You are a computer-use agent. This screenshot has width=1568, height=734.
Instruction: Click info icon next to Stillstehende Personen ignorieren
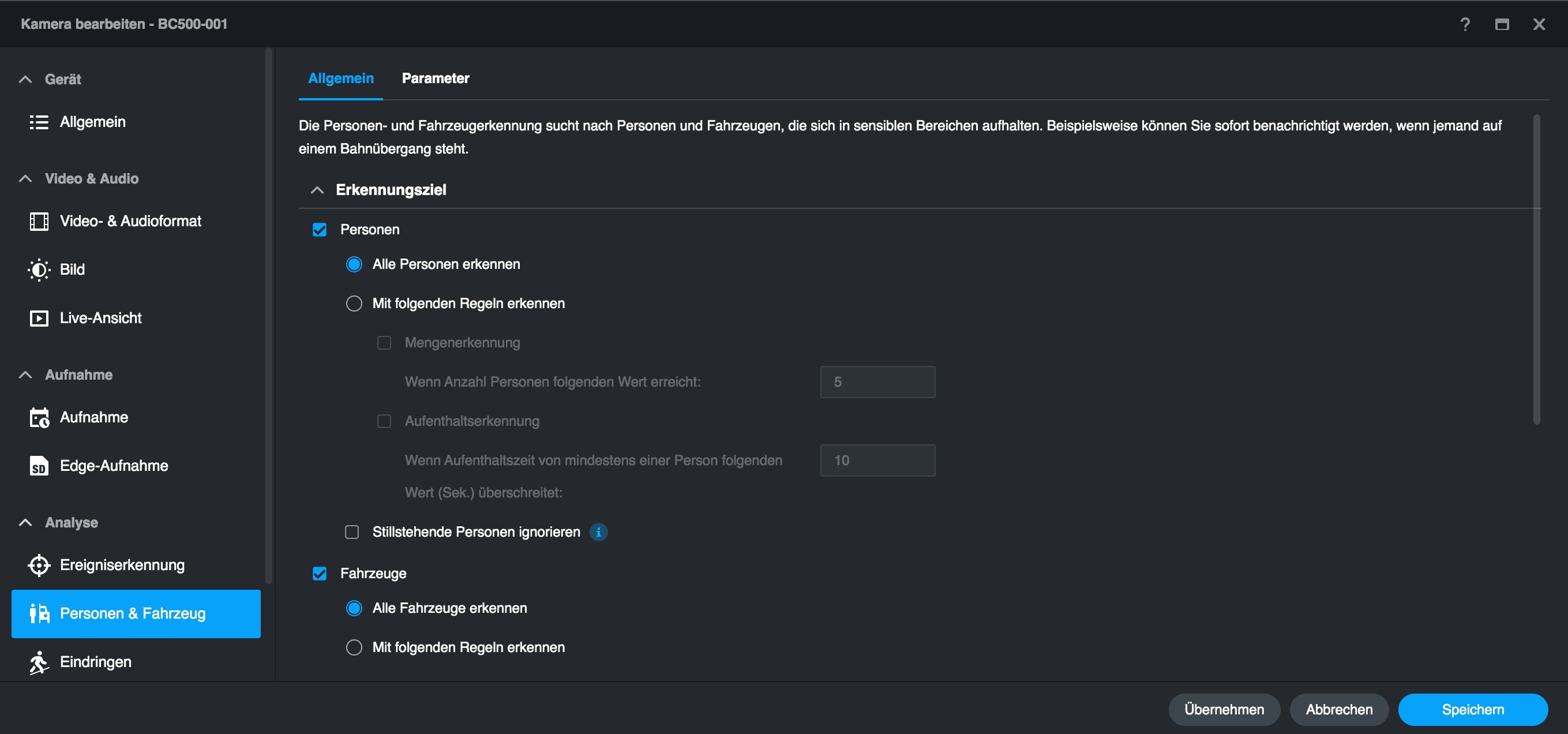(598, 532)
